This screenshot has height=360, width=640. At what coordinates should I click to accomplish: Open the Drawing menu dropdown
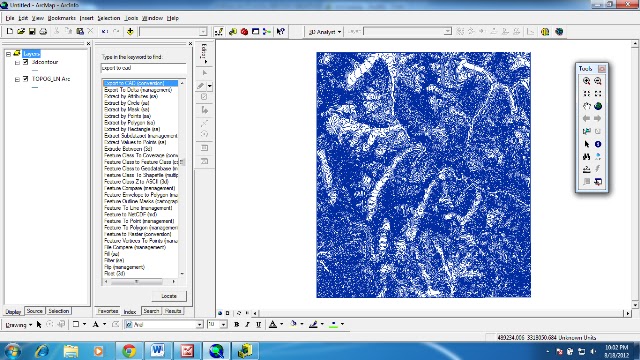tap(19, 325)
